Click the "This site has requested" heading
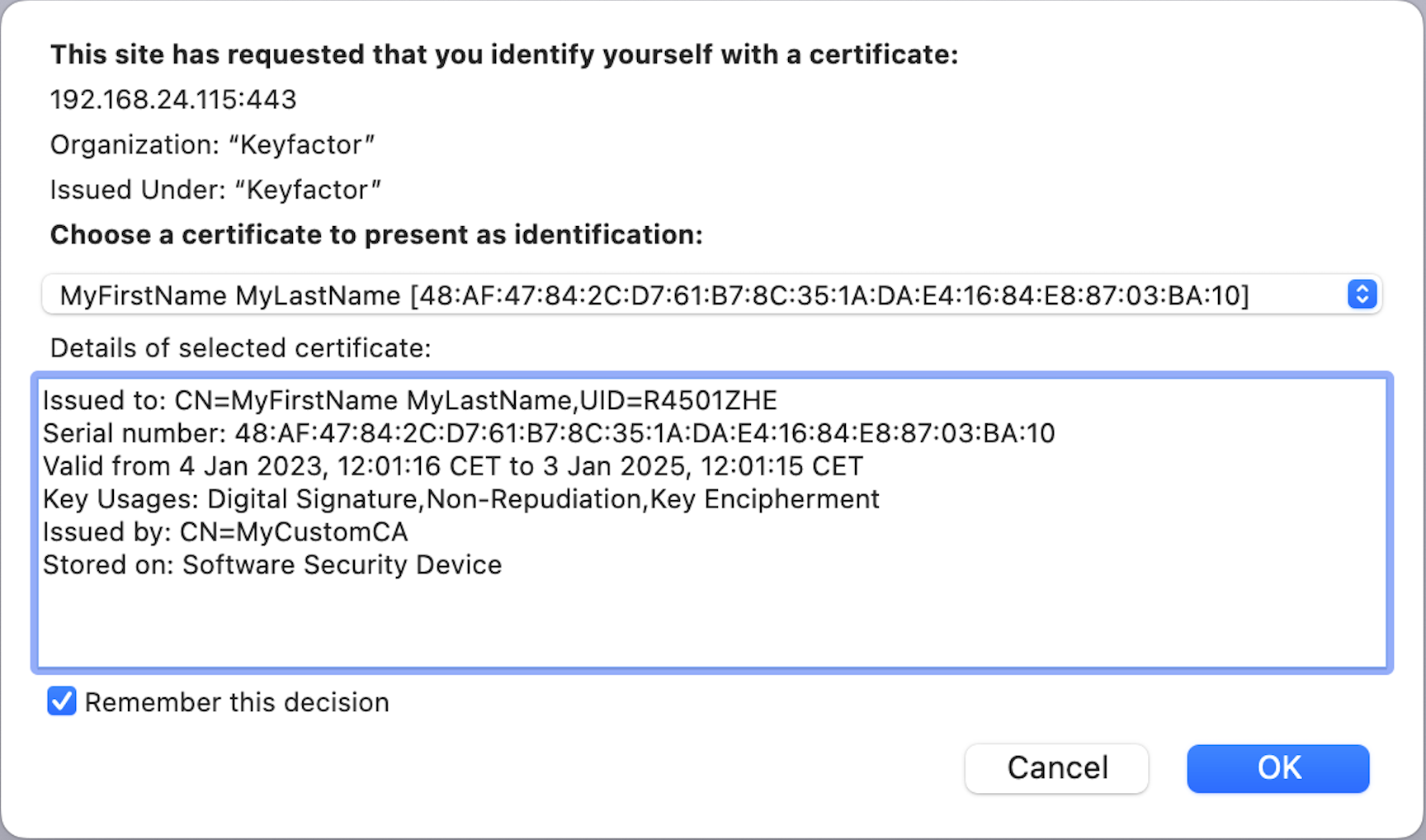The image size is (1426, 840). [x=504, y=54]
